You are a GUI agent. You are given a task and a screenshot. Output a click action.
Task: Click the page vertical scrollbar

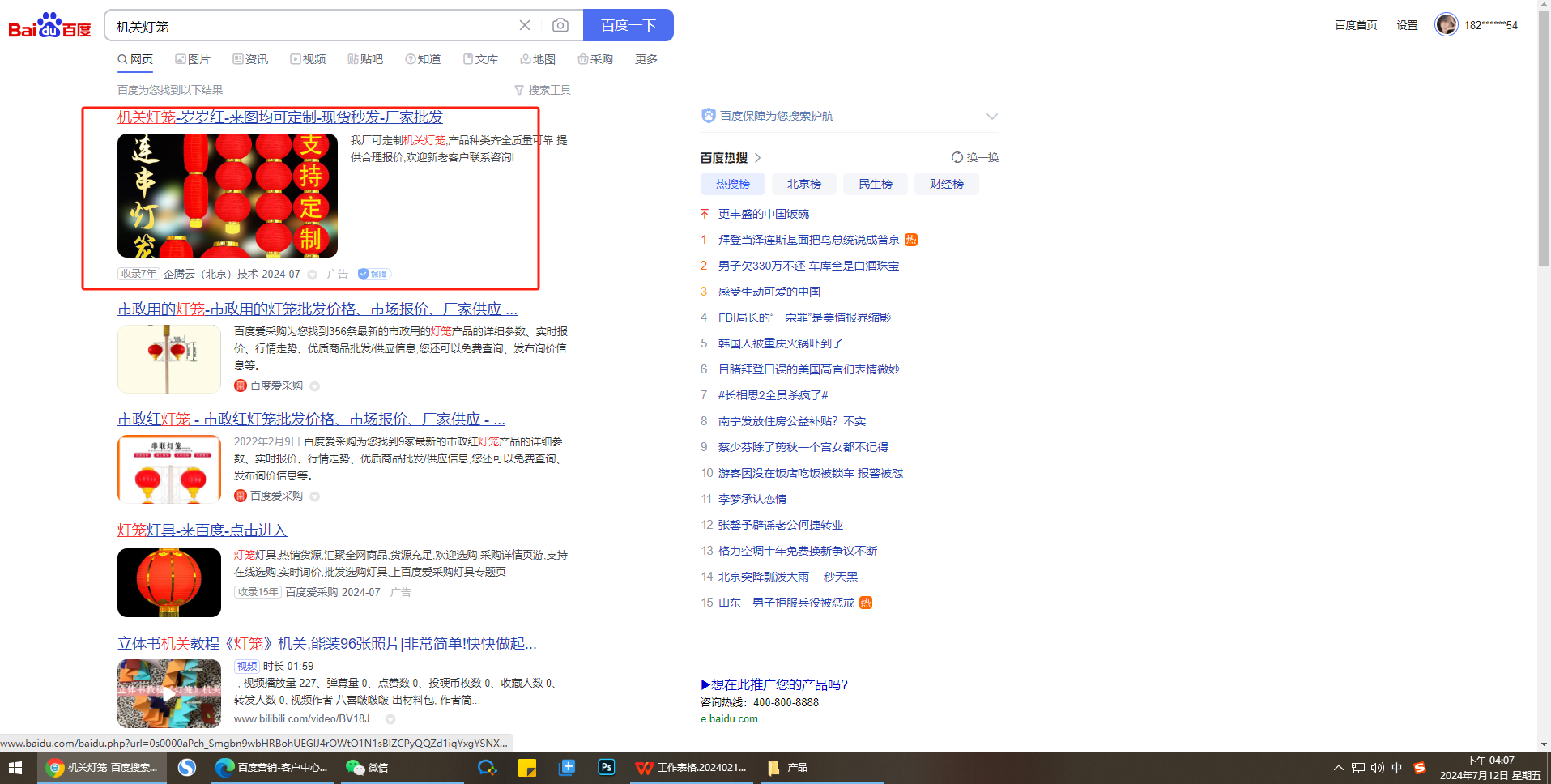(x=1544, y=162)
